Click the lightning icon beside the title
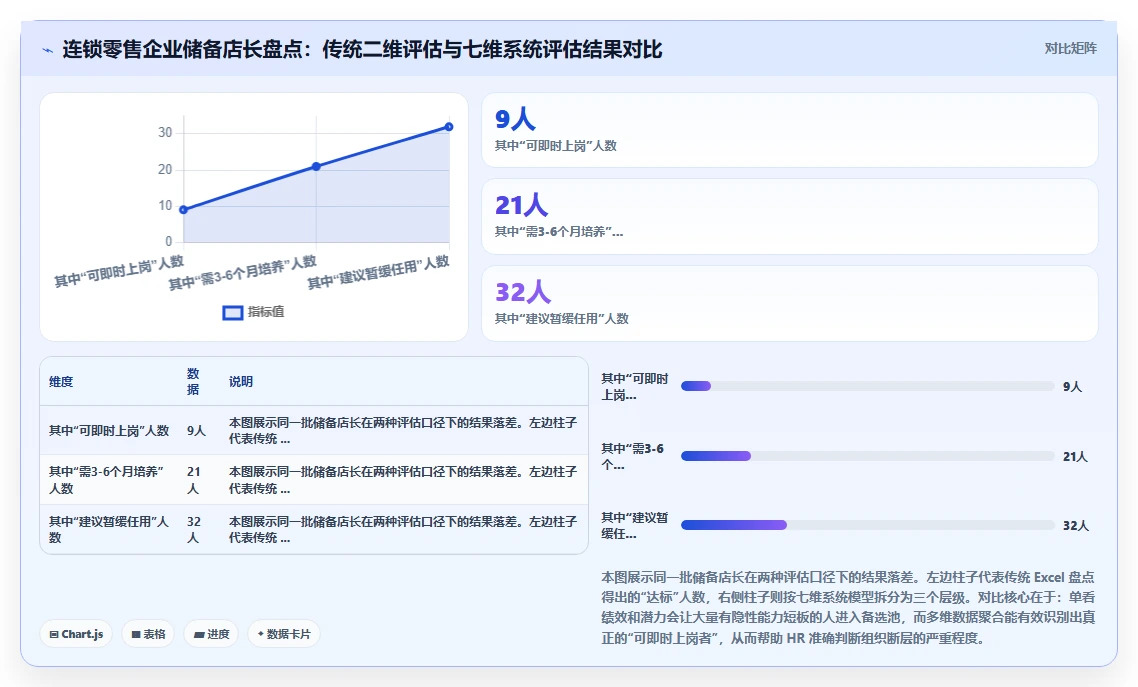1138x687 pixels. pyautogui.click(x=48, y=51)
